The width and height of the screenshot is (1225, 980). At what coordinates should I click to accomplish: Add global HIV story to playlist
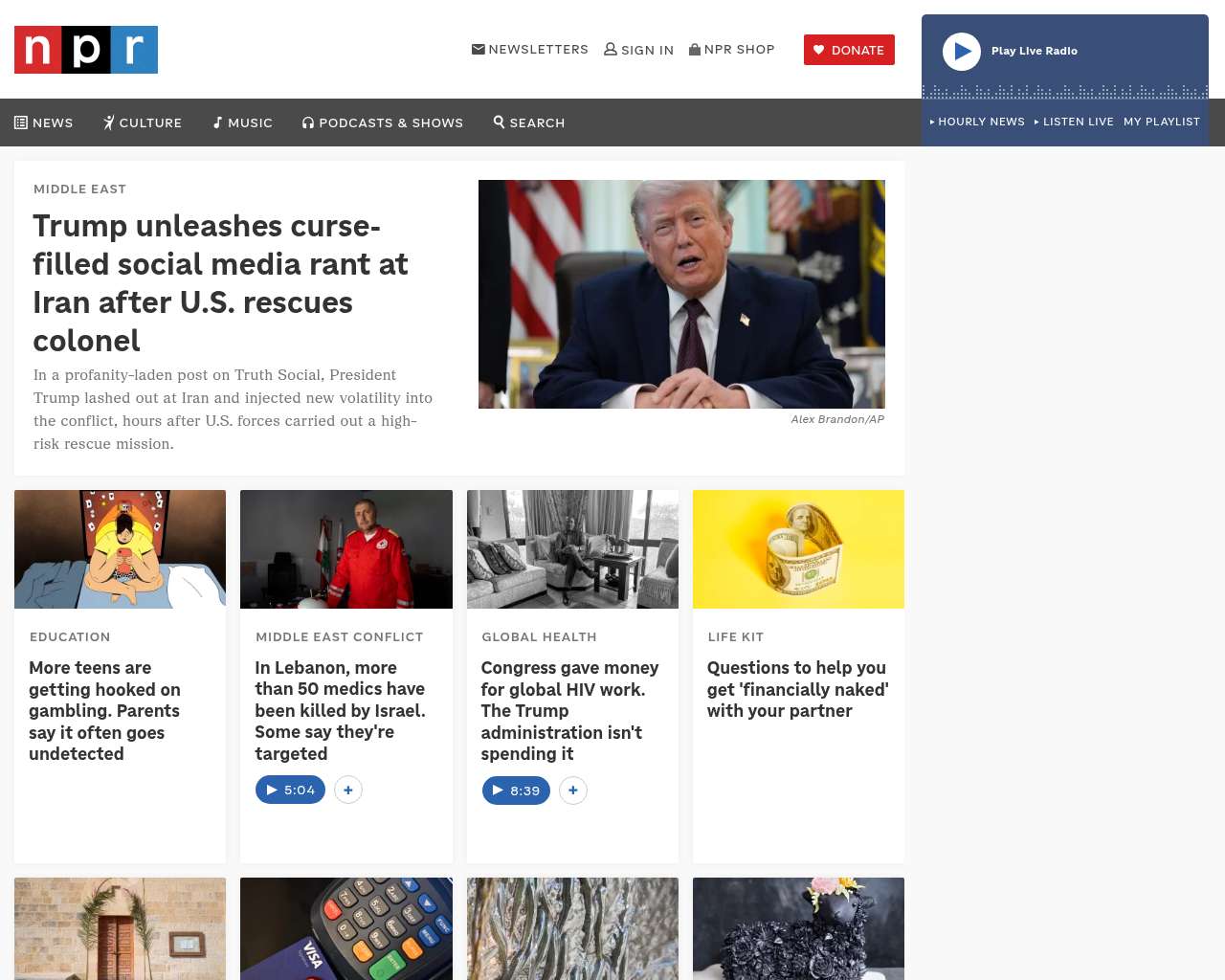[x=573, y=791]
